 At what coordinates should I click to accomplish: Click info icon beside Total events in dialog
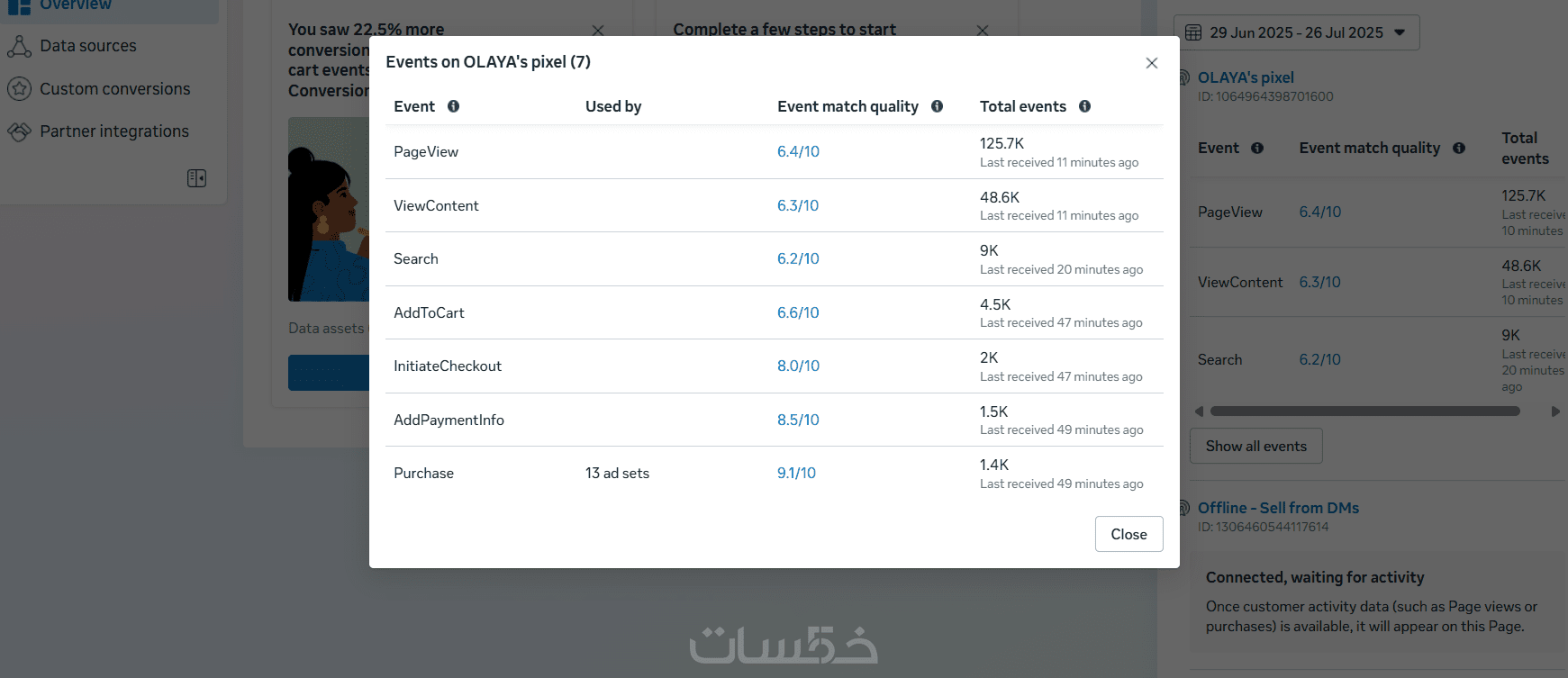point(1084,106)
